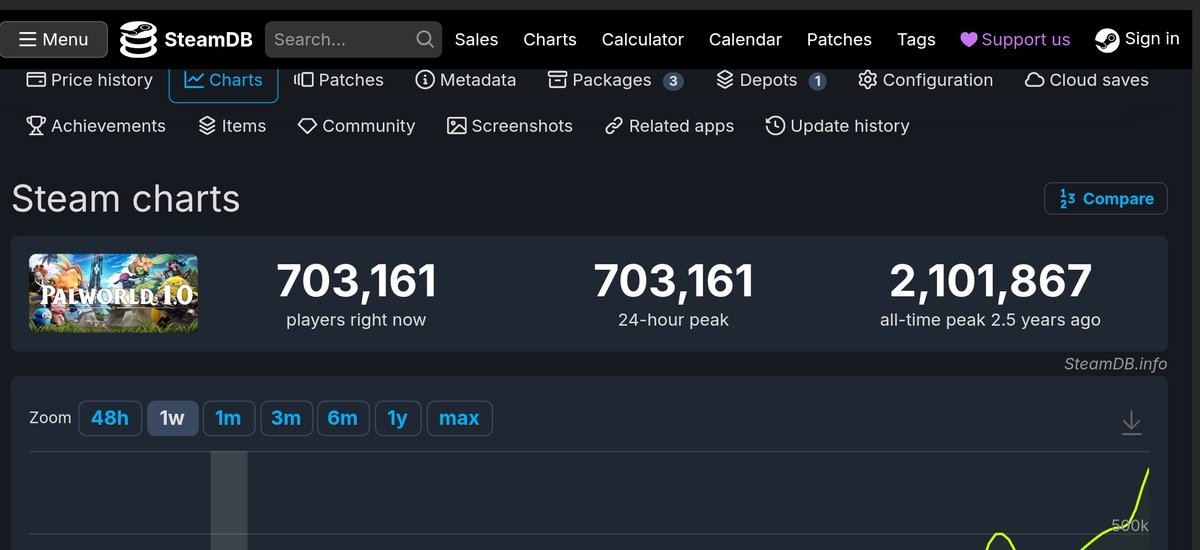Open the Packages tab
This screenshot has width=1200, height=550.
615,80
